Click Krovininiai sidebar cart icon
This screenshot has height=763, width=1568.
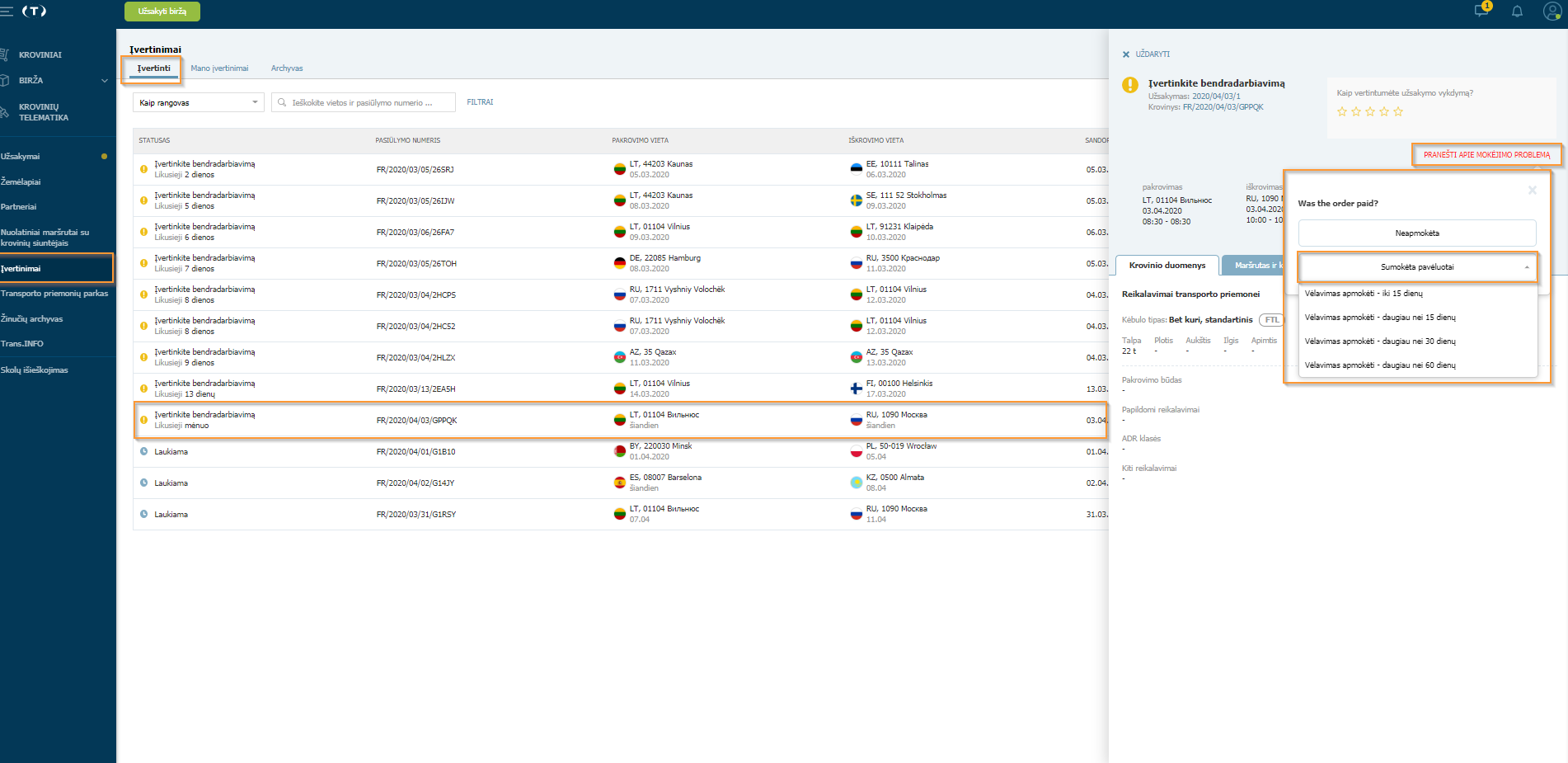click(3, 54)
